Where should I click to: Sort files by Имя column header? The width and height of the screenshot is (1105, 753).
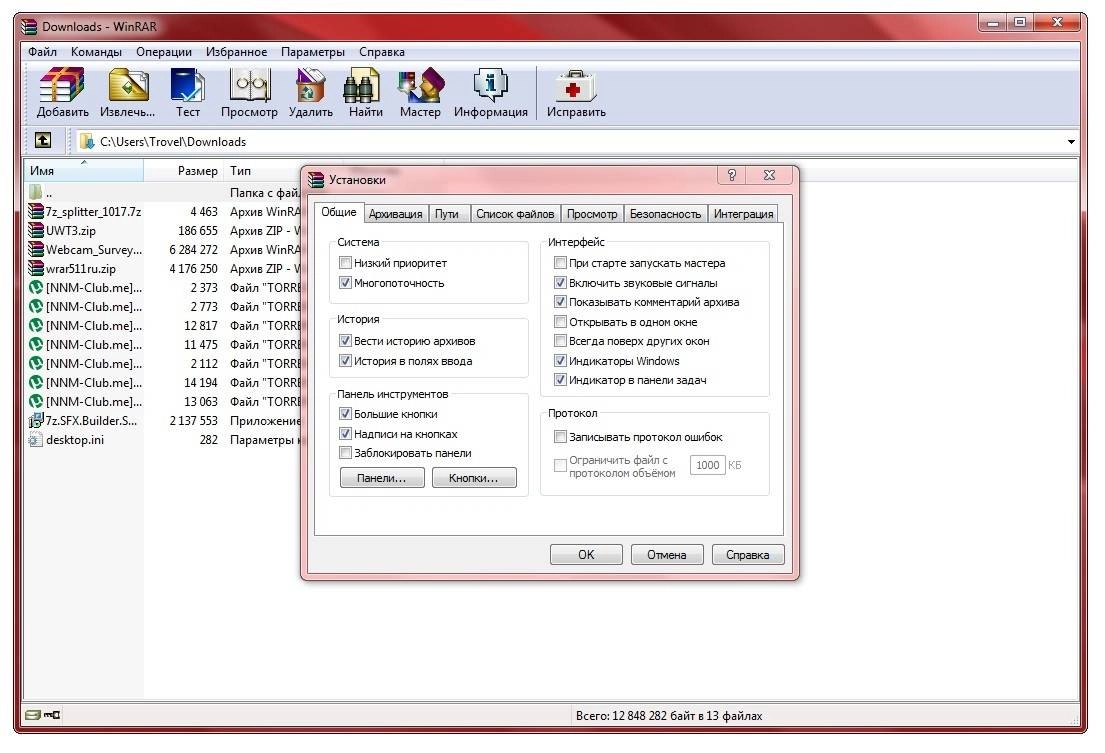click(x=84, y=170)
